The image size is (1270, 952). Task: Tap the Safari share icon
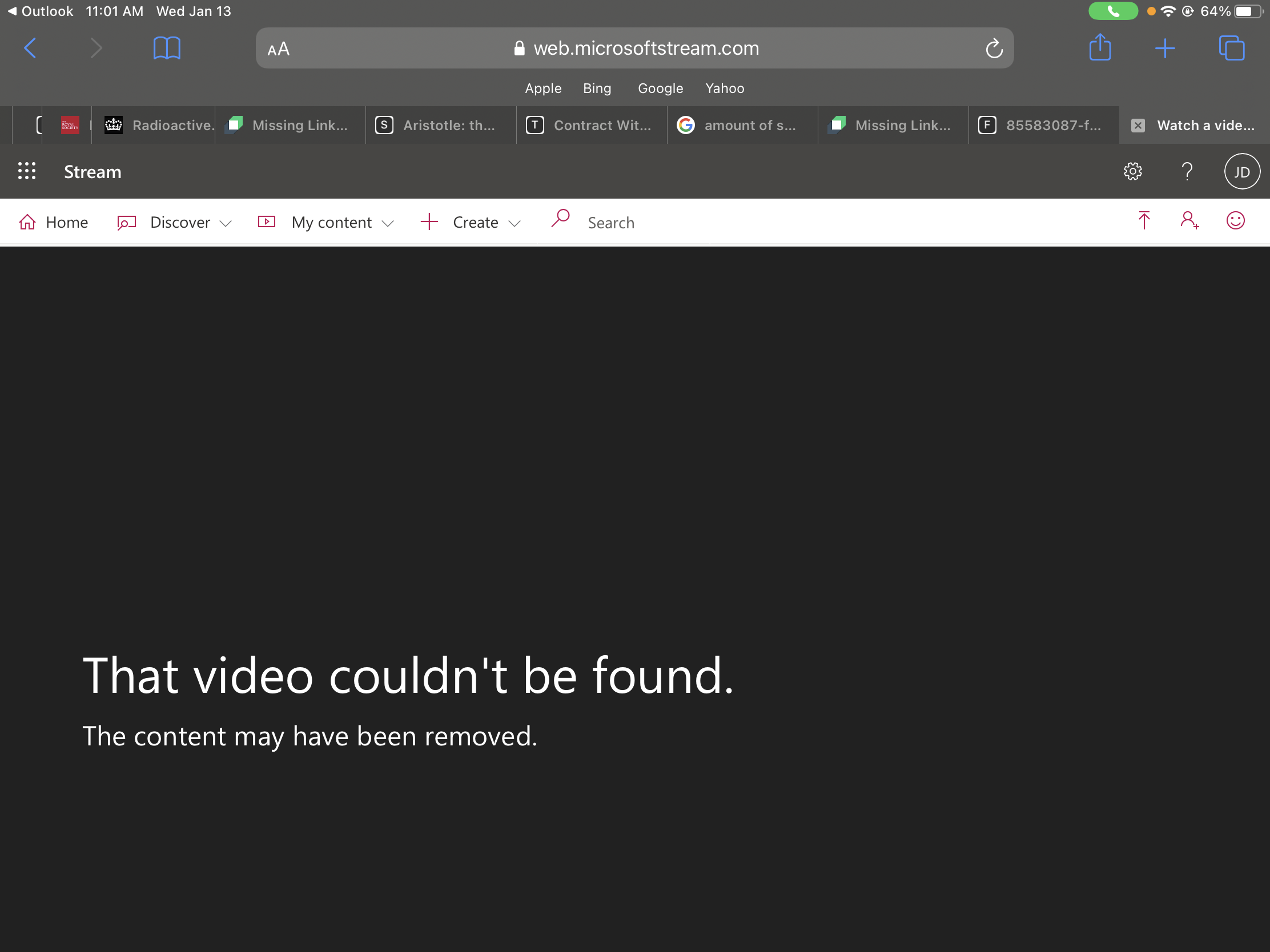tap(1099, 47)
